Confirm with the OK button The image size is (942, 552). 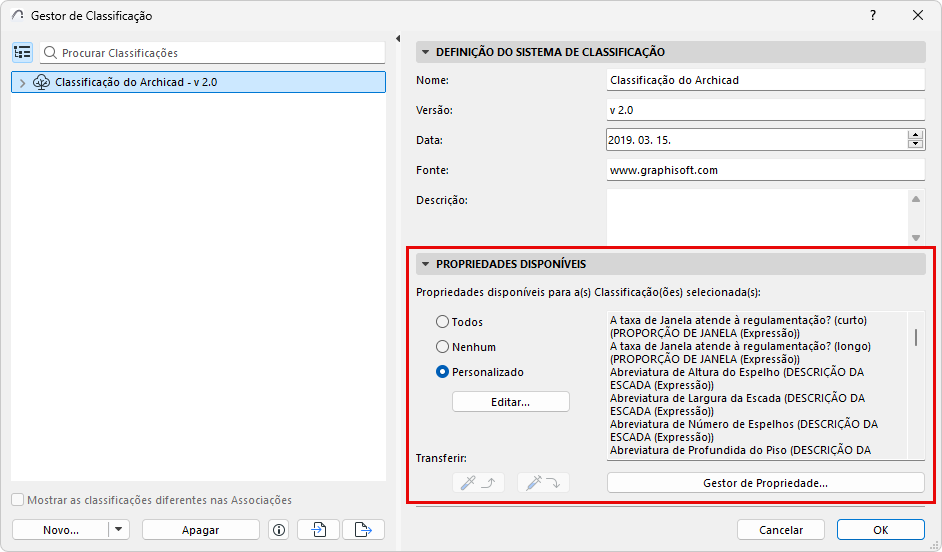(x=880, y=530)
